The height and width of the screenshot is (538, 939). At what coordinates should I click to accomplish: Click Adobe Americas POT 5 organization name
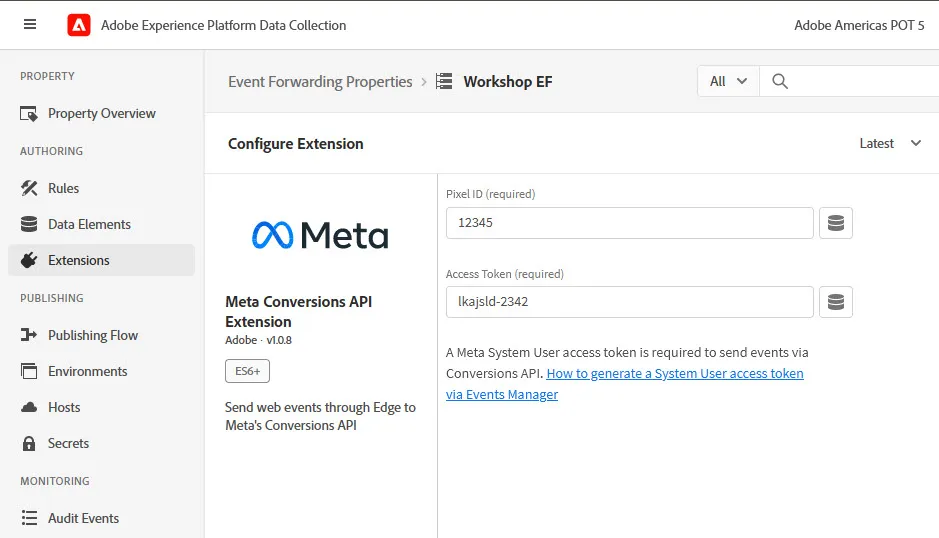tap(859, 25)
